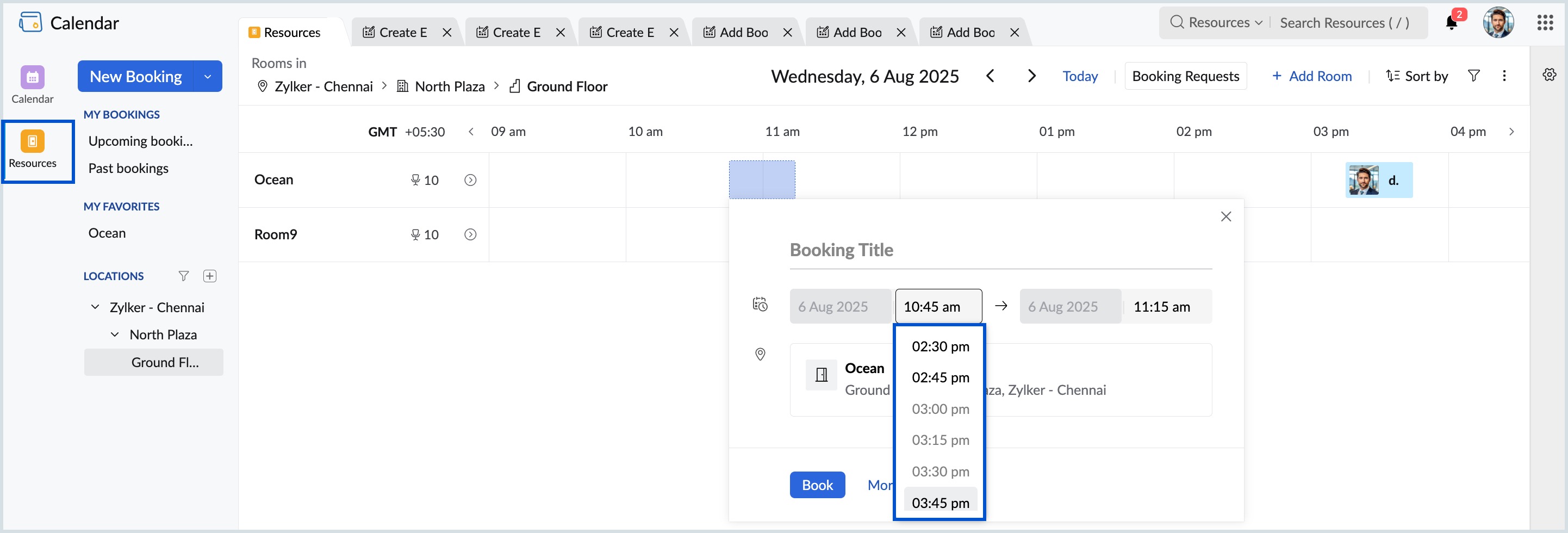Select 02:30 pm in time list

940,346
